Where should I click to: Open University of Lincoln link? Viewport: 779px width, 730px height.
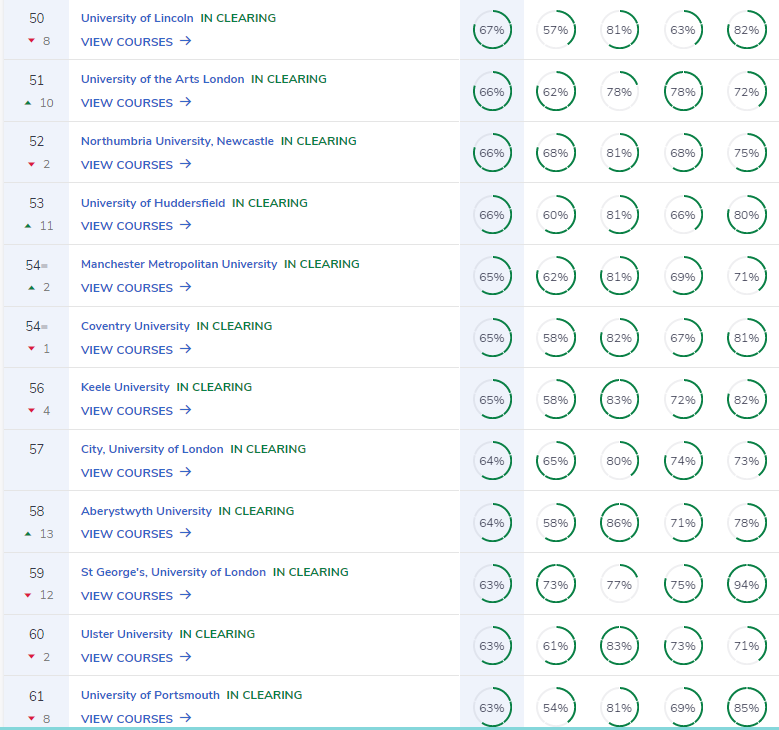[137, 18]
